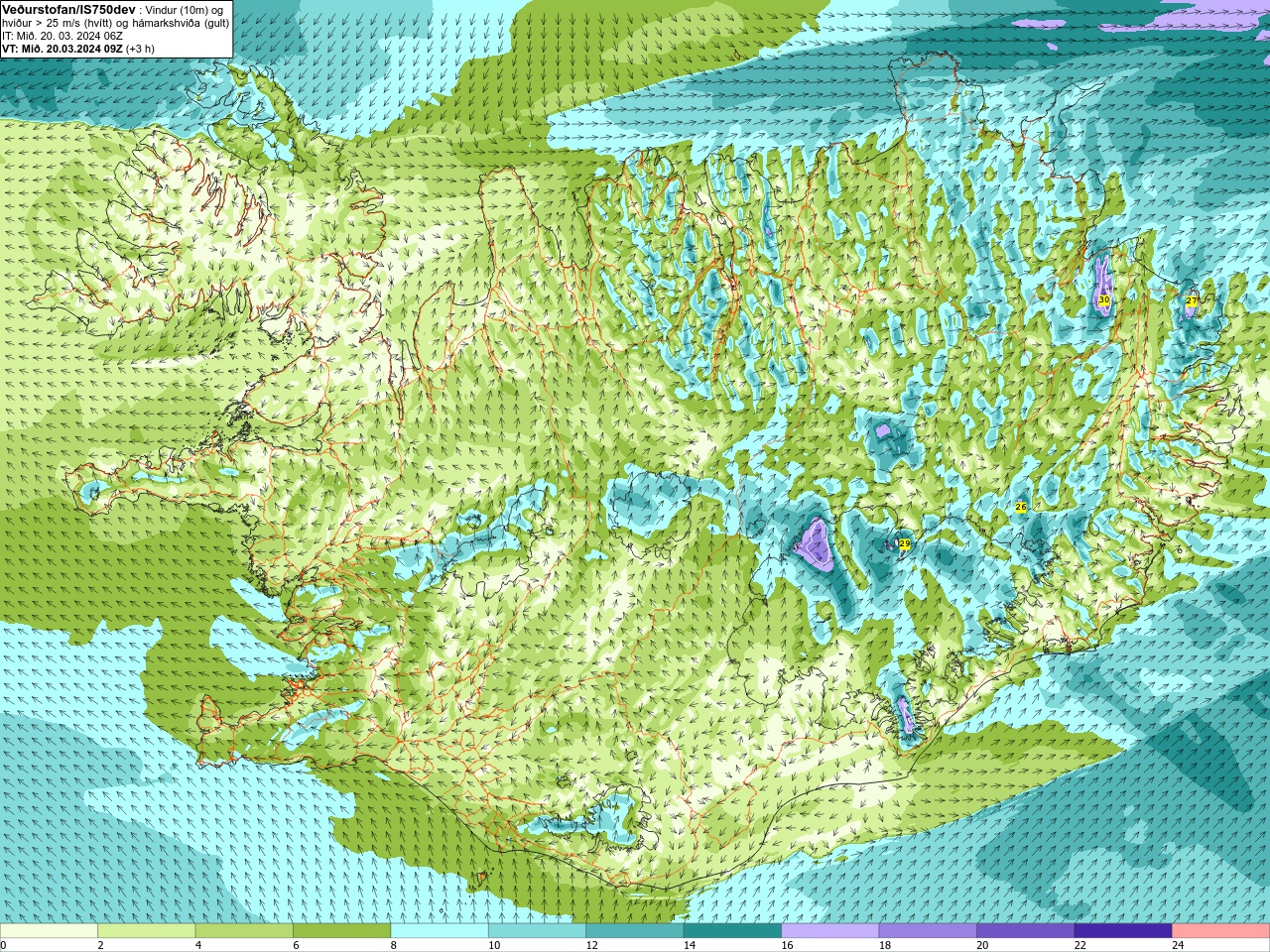Viewport: 1270px width, 952px height.
Task: Click the legend tick label 8
Action: 394,945
